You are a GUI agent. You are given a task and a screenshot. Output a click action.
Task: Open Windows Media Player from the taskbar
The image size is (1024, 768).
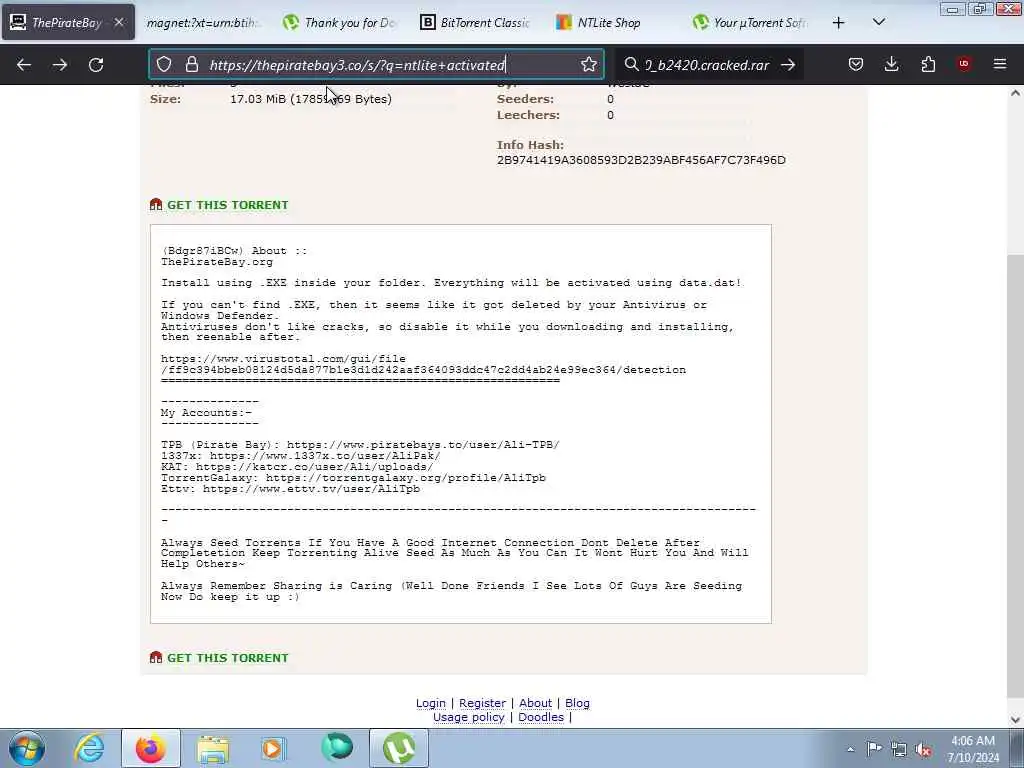click(274, 748)
